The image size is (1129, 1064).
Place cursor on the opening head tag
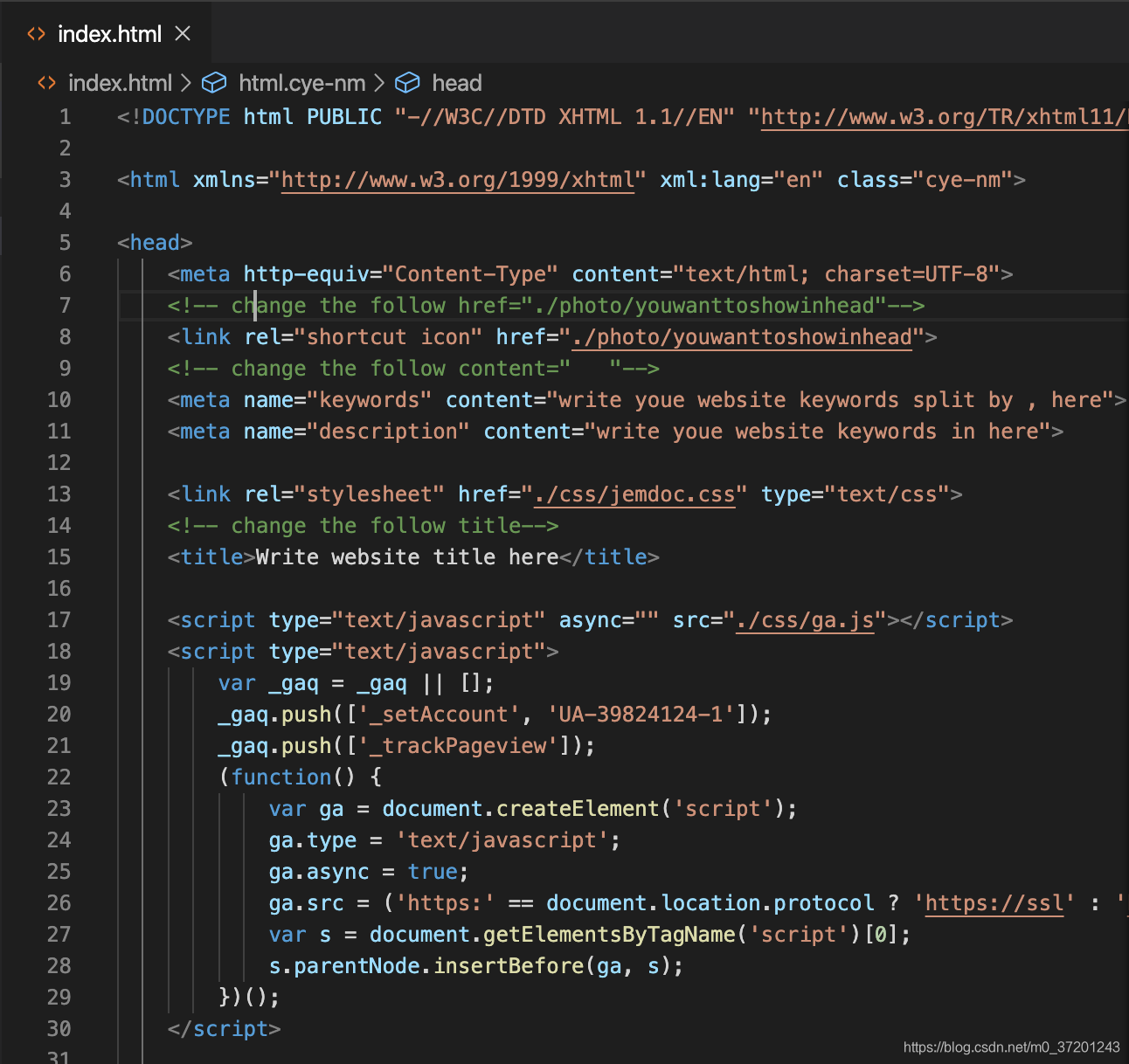(155, 243)
